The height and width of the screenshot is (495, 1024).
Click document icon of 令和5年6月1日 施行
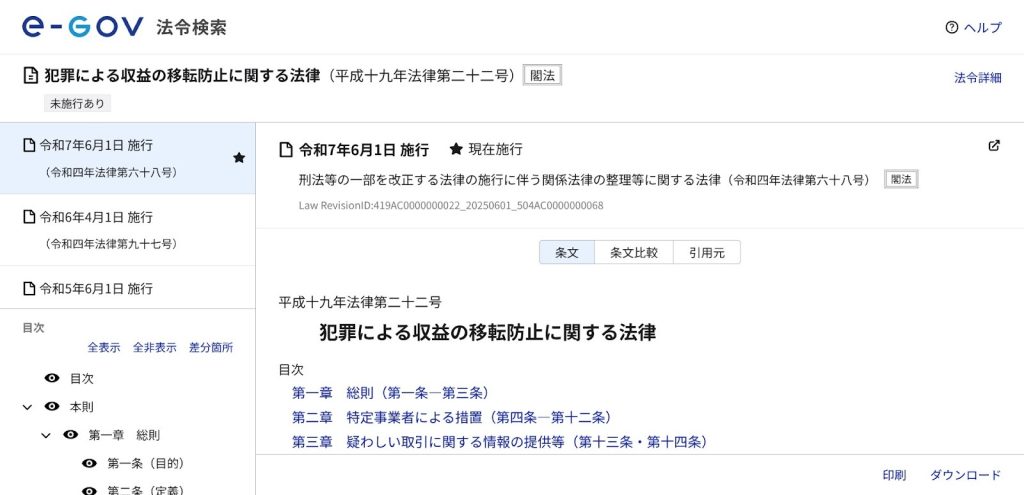click(29, 288)
